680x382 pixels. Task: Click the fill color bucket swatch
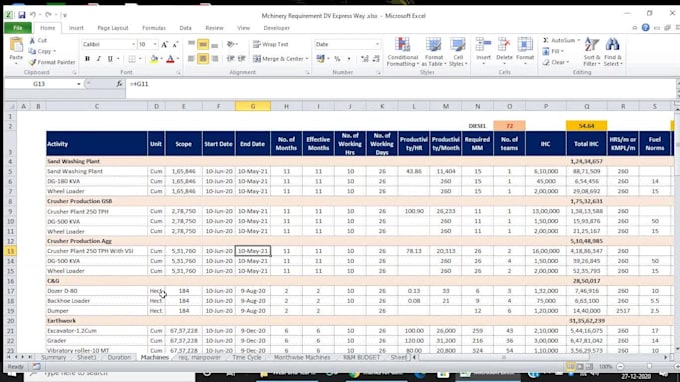coord(154,59)
